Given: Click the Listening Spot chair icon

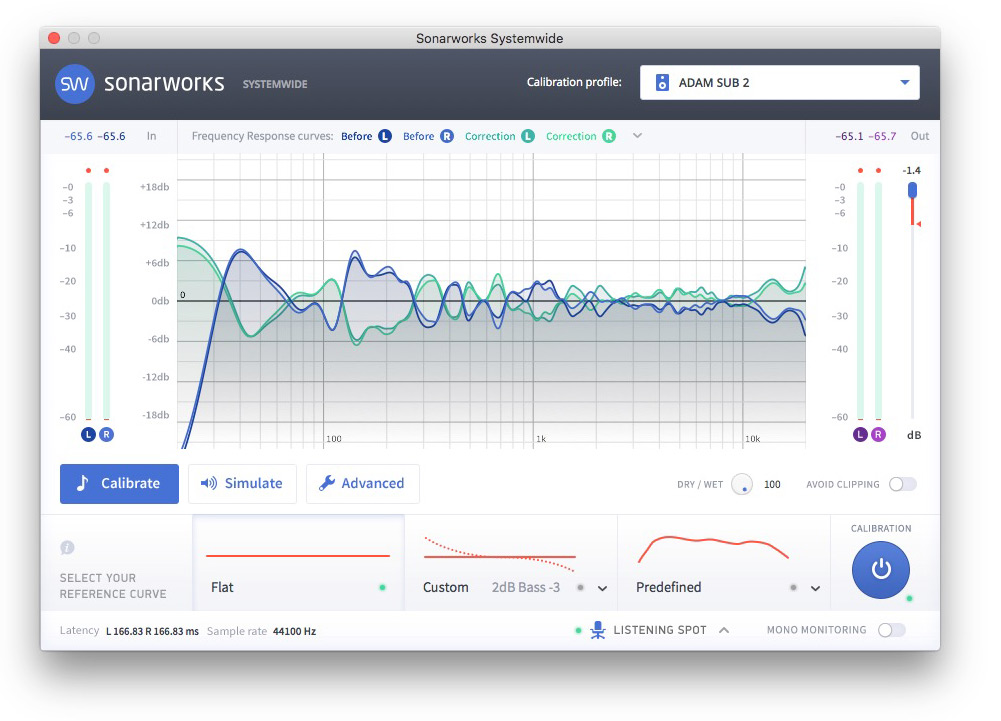Looking at the screenshot, I should pos(598,630).
